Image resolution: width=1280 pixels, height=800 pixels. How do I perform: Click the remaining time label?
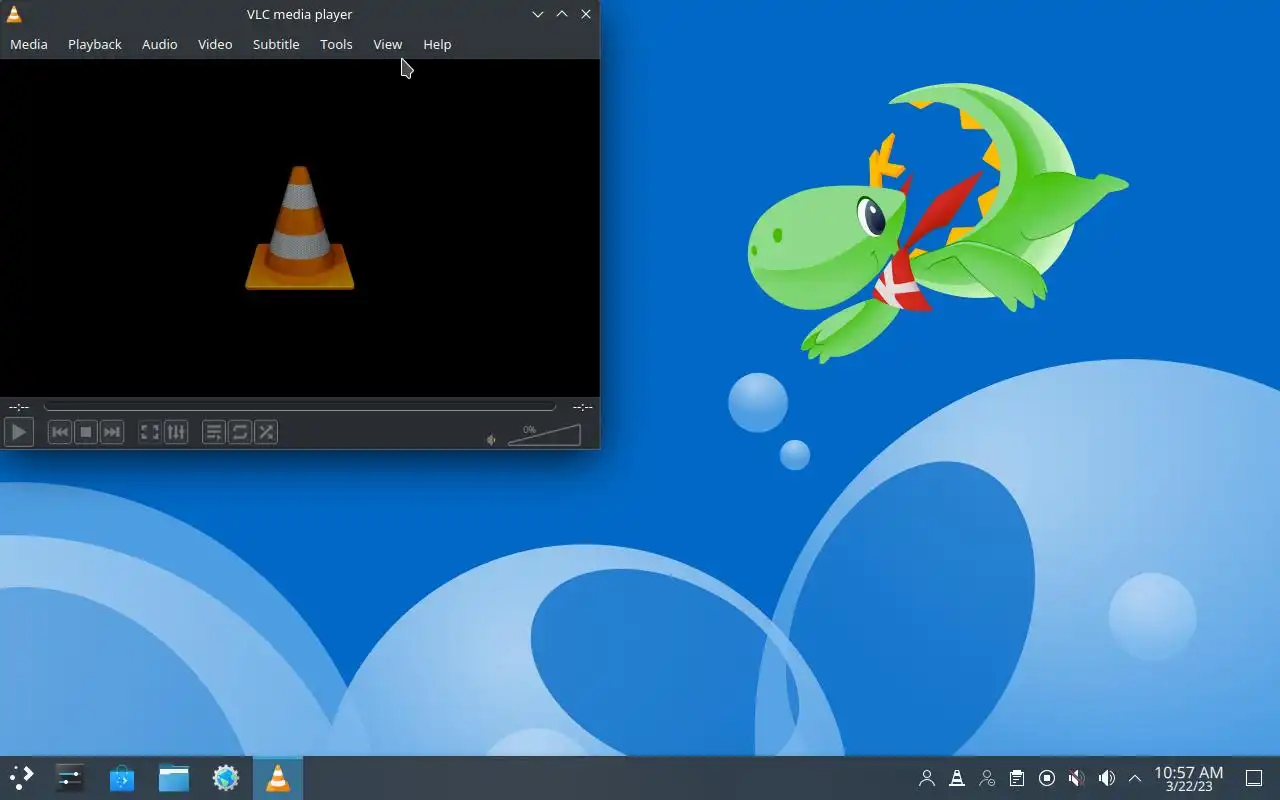coord(582,407)
